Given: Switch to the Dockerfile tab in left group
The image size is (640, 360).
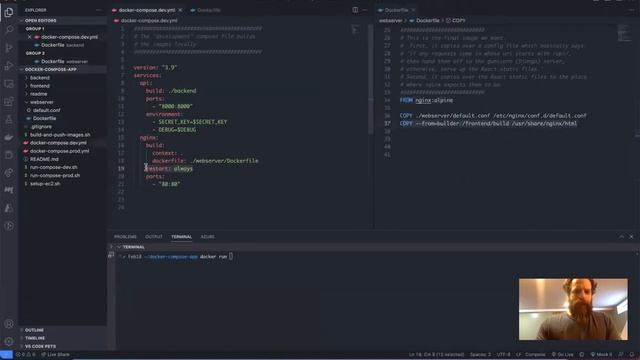Looking at the screenshot, I should (x=209, y=10).
